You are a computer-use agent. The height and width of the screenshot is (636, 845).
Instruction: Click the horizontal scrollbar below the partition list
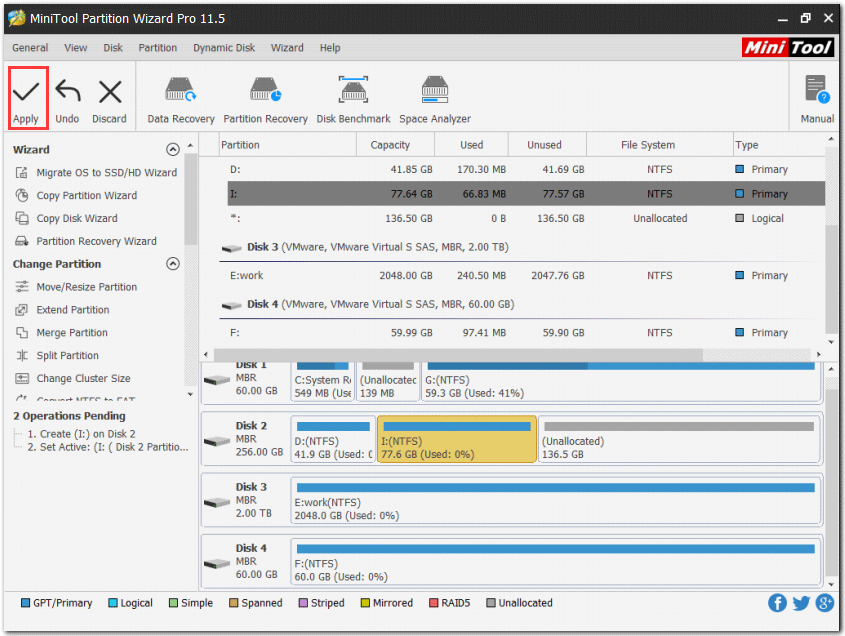pos(450,354)
